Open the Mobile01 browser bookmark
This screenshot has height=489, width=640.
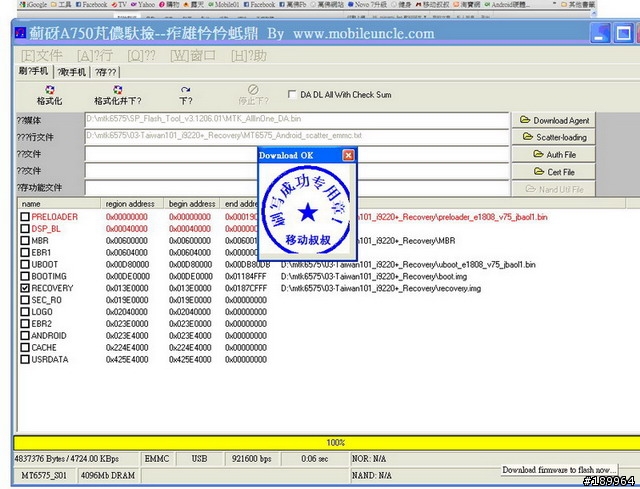223,4
